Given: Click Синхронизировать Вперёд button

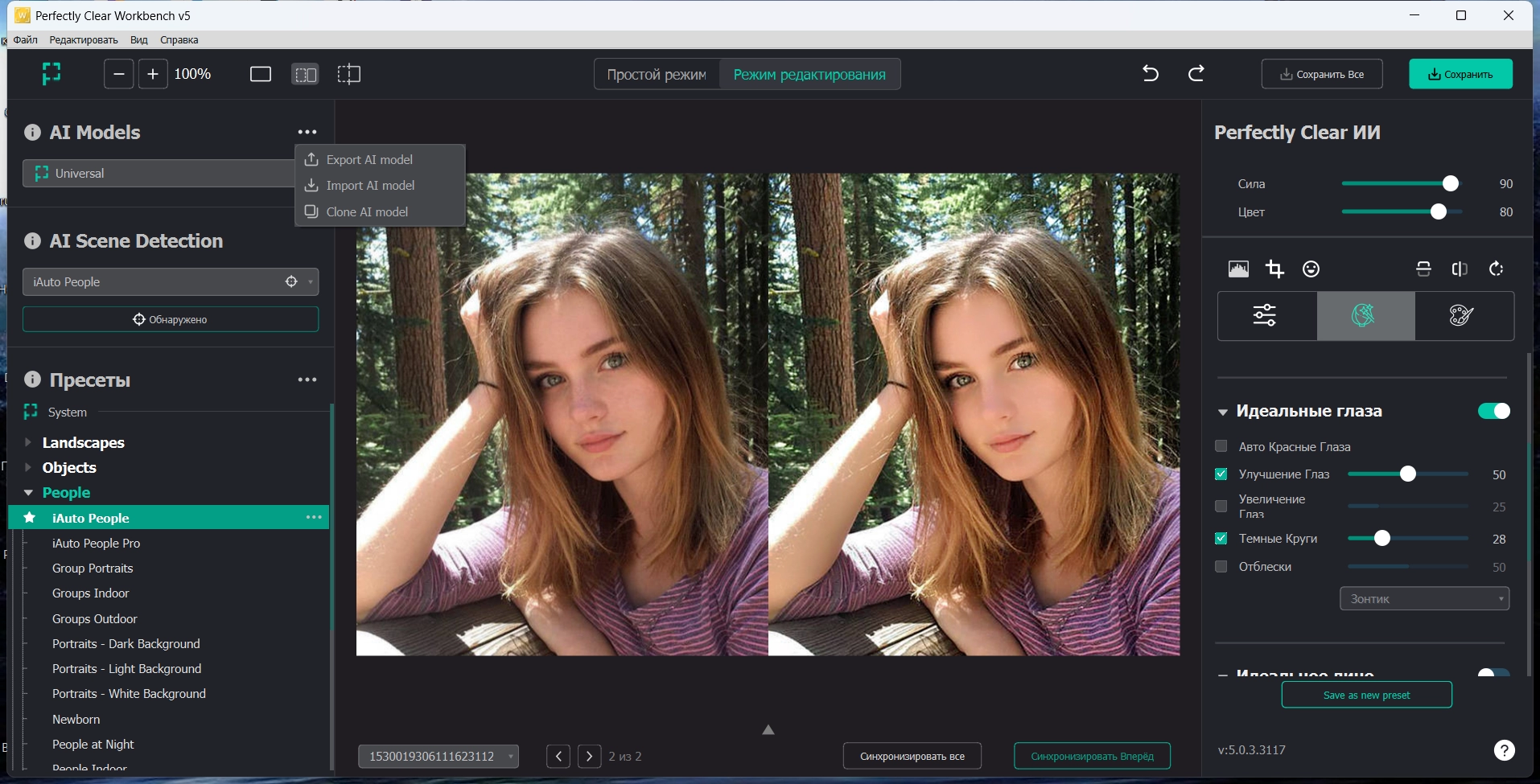Looking at the screenshot, I should (x=1092, y=757).
